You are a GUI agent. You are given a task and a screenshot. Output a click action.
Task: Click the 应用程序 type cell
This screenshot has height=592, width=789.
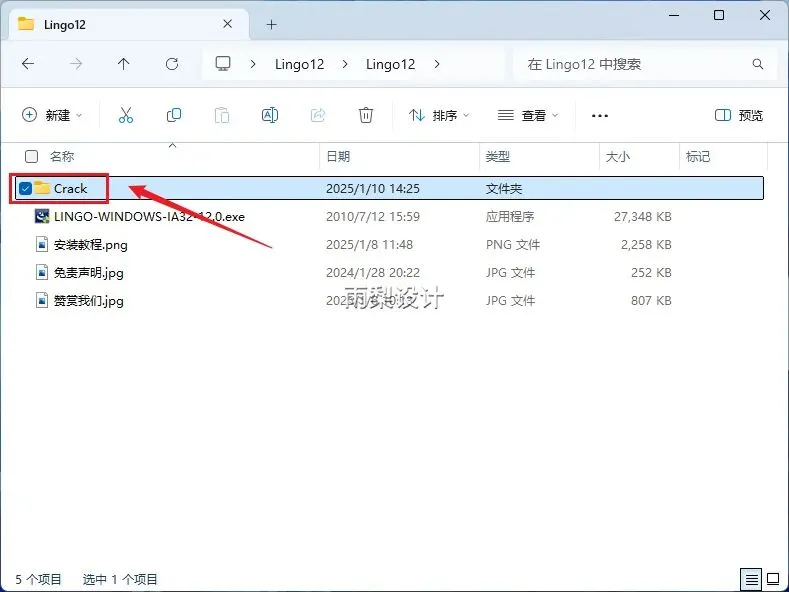[510, 216]
